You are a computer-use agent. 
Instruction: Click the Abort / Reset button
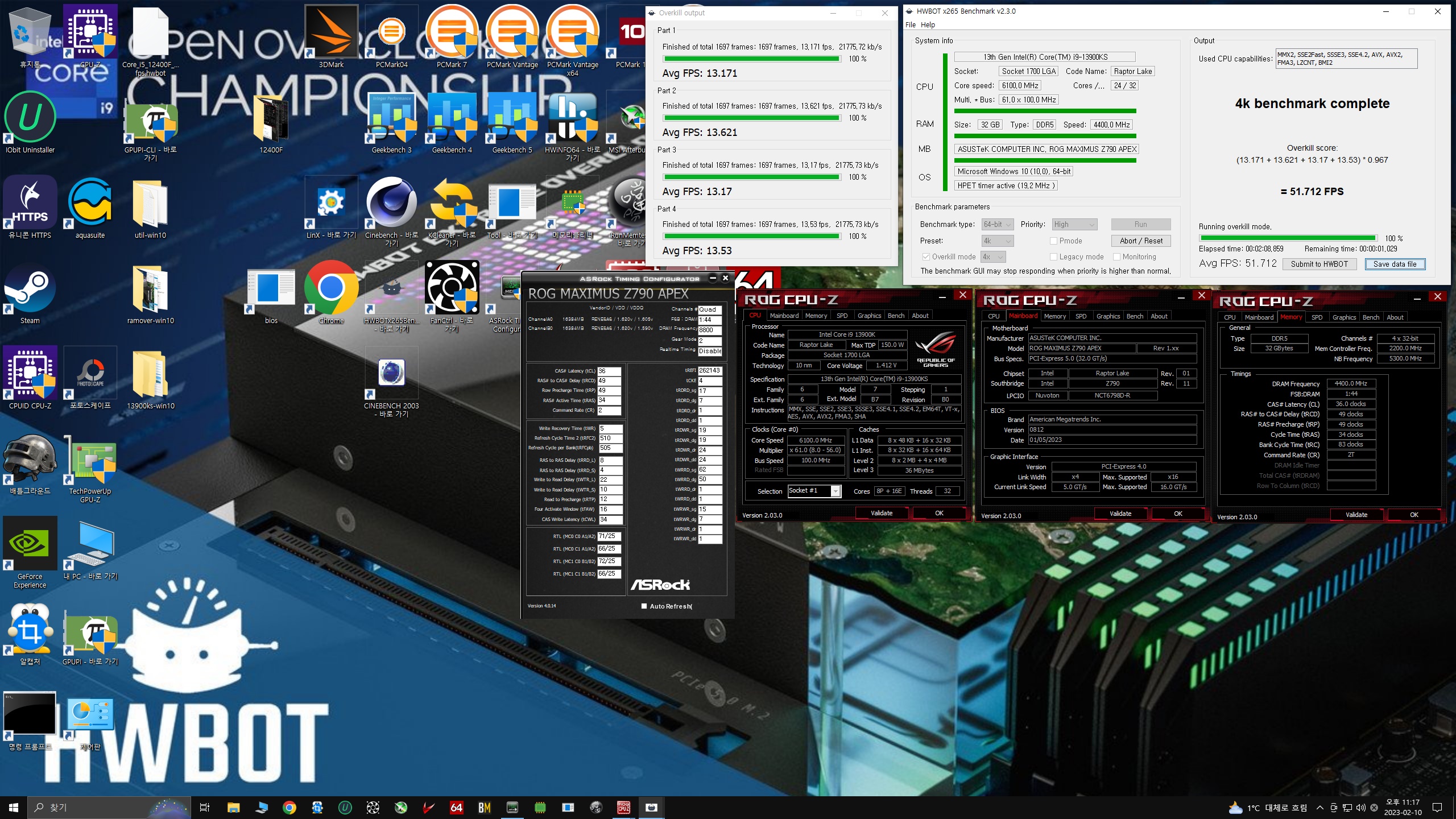(1141, 241)
